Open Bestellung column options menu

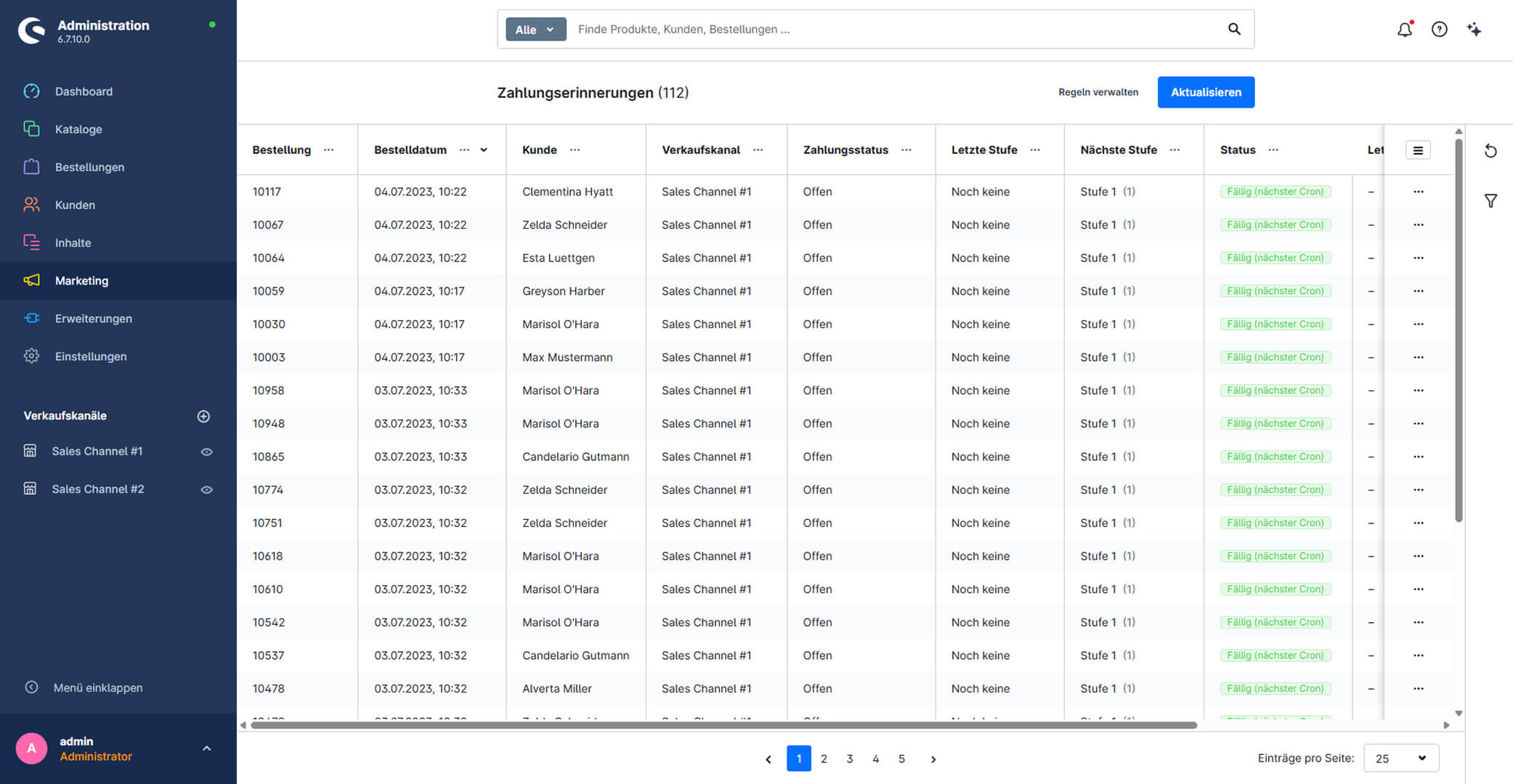[x=329, y=150]
